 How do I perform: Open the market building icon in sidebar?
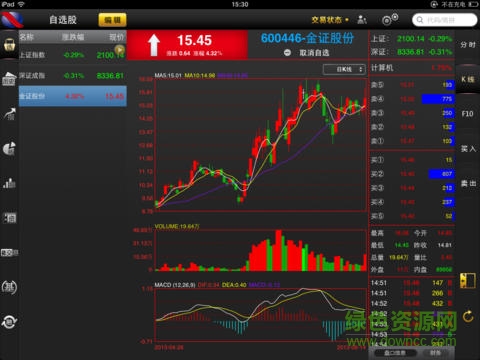(x=9, y=79)
